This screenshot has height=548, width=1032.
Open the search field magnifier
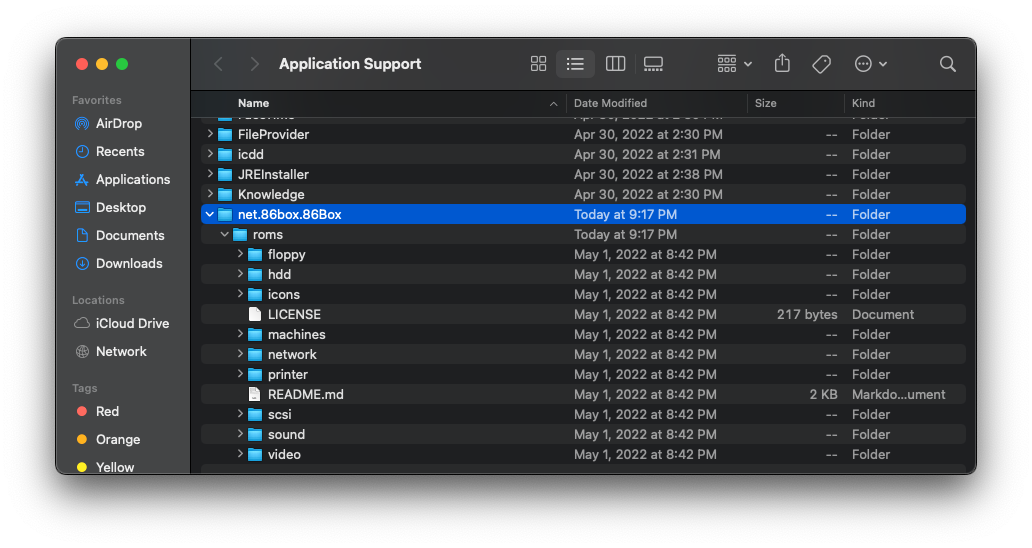click(947, 64)
